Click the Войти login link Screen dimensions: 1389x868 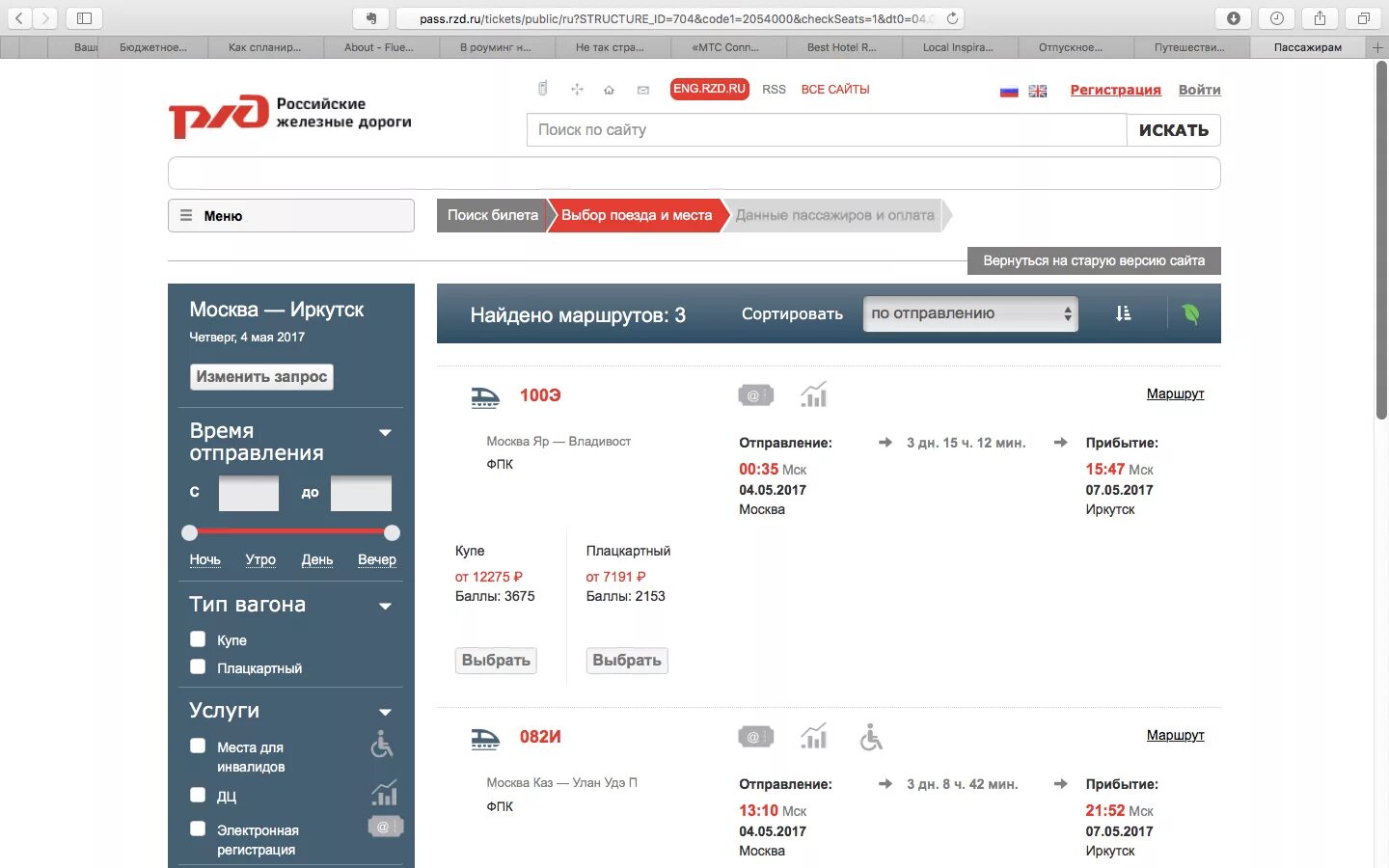tap(1199, 90)
